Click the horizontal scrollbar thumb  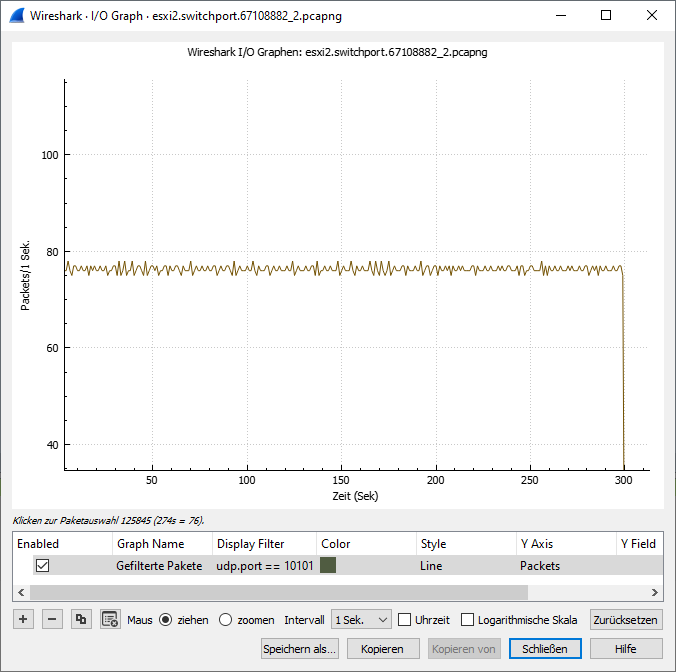coord(279,592)
